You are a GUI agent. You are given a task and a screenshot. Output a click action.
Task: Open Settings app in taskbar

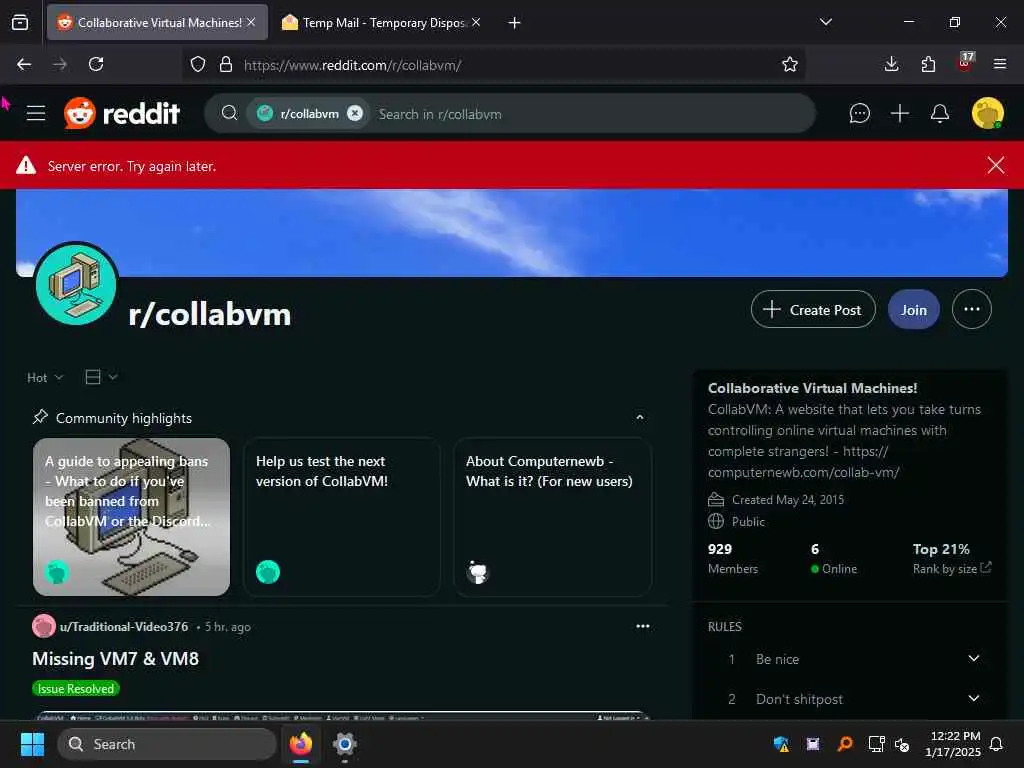coord(344,744)
